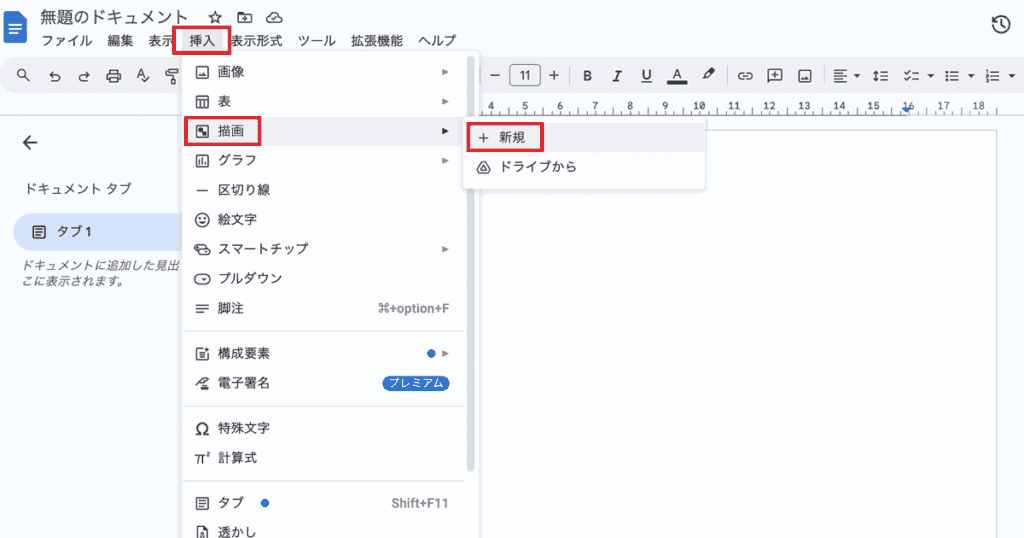The width and height of the screenshot is (1024, 538).
Task: Click the increase font size plus button
Action: click(x=554, y=75)
